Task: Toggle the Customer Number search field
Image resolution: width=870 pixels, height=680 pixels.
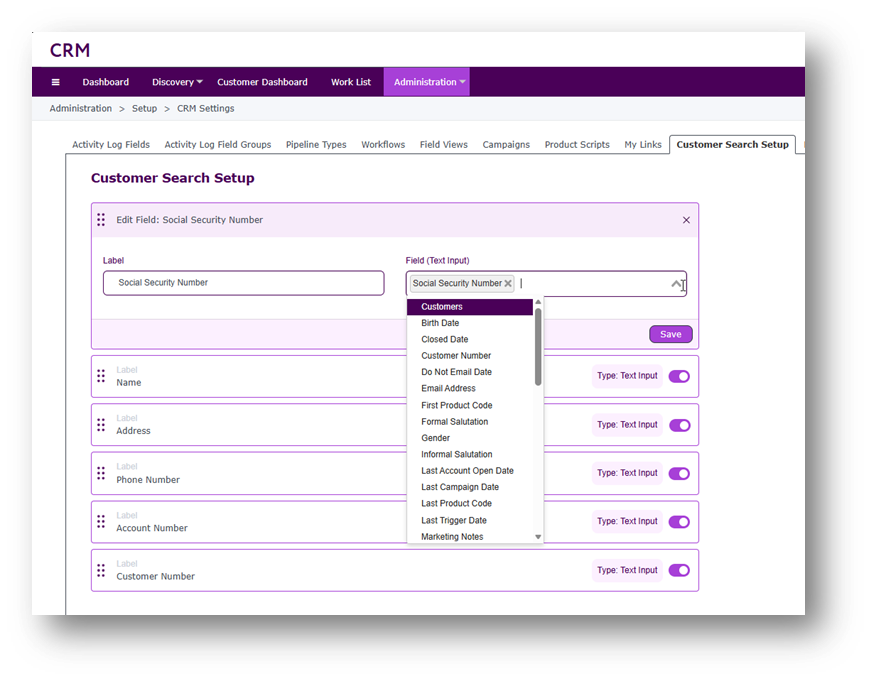Action: (x=679, y=570)
